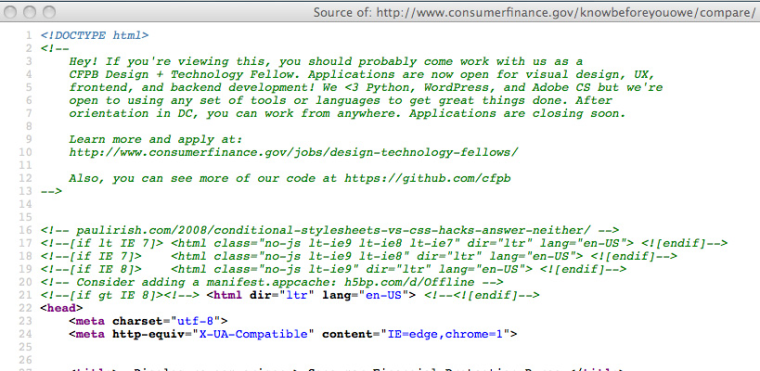Click the red close window button

click(x=11, y=12)
